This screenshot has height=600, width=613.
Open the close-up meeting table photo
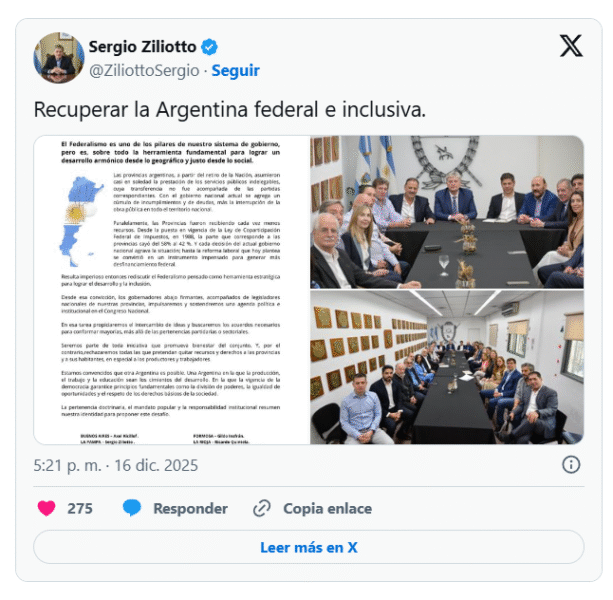click(x=447, y=212)
